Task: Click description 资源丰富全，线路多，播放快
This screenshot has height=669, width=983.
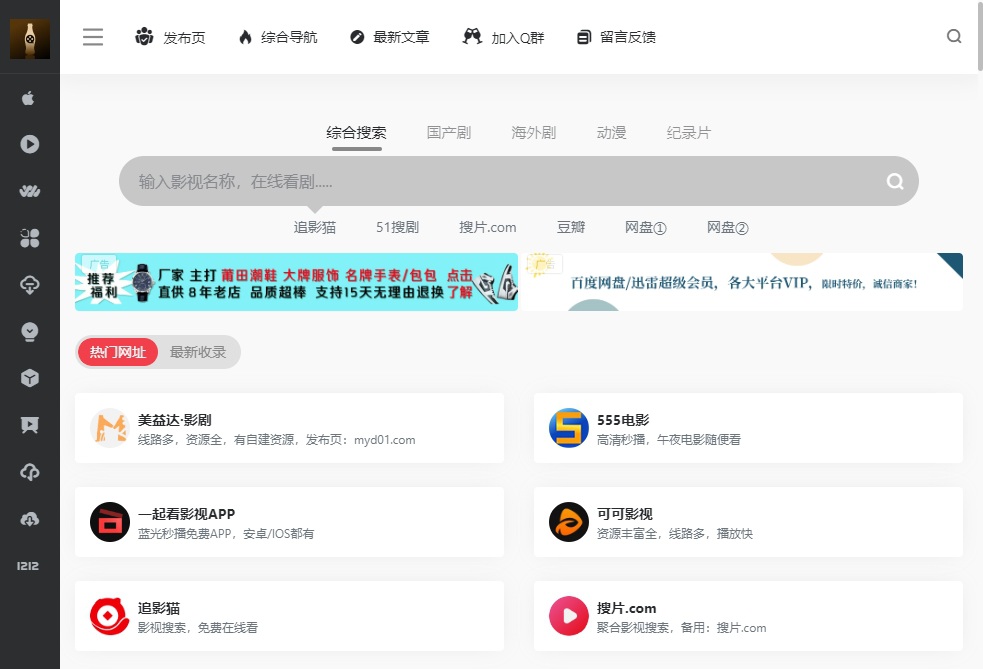Action: pyautogui.click(x=675, y=534)
